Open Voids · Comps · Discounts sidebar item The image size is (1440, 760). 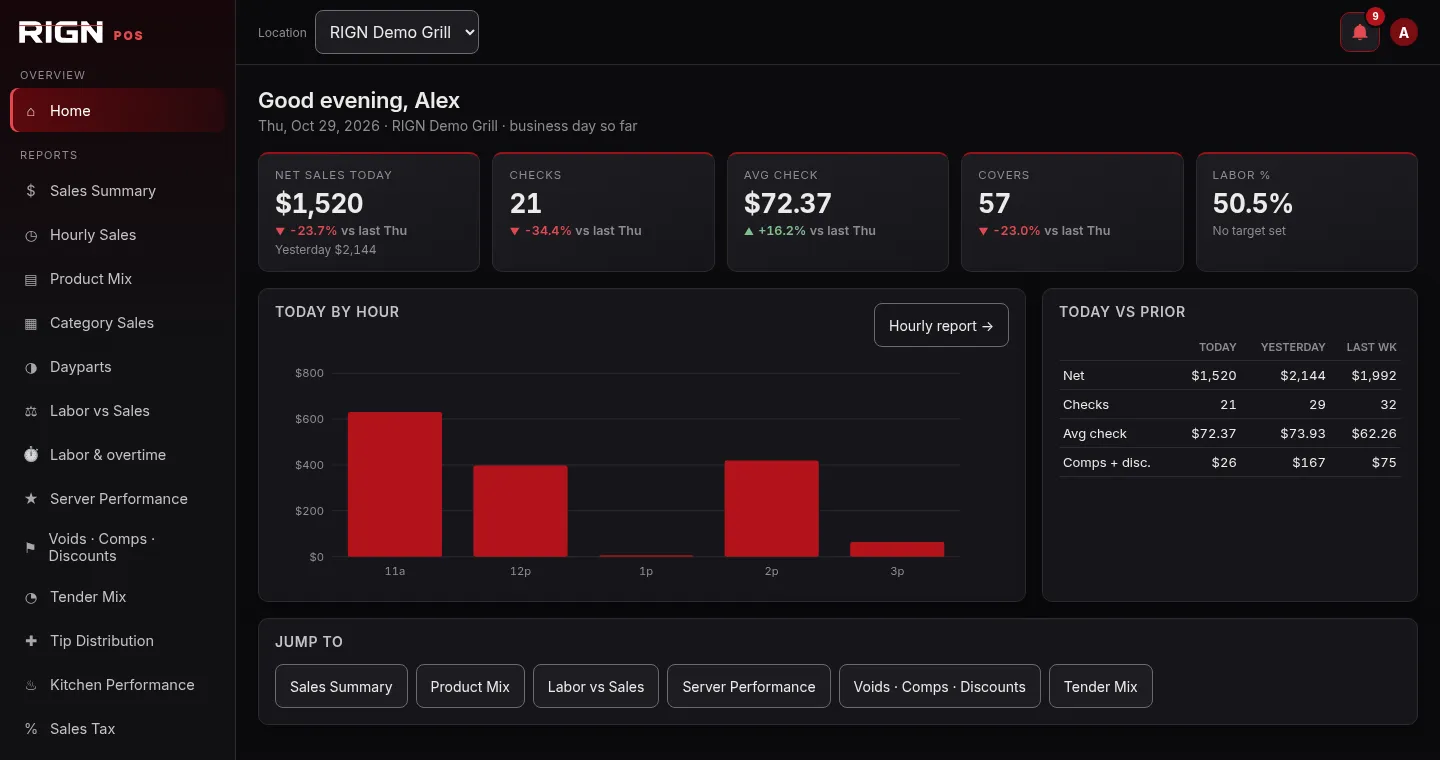tap(118, 548)
